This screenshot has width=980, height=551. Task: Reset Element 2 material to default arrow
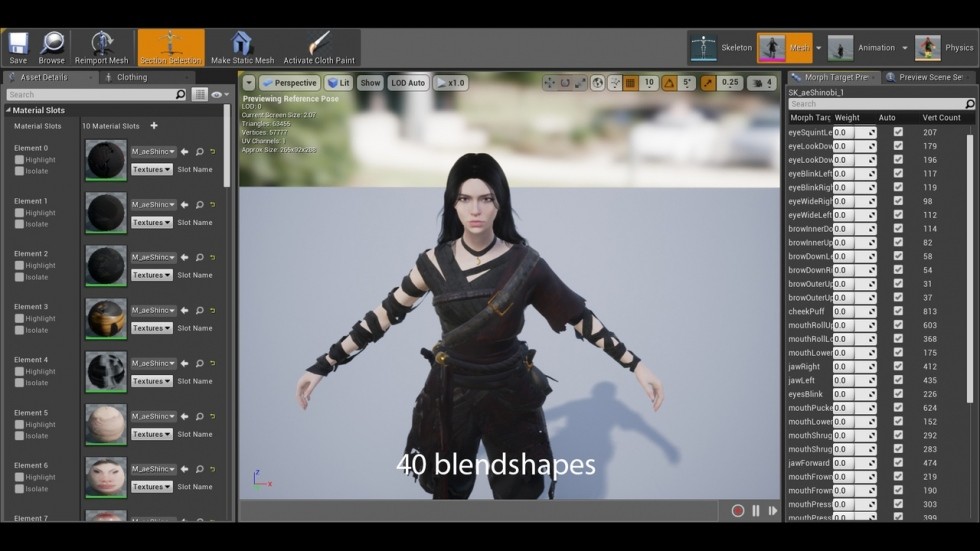pyautogui.click(x=212, y=257)
